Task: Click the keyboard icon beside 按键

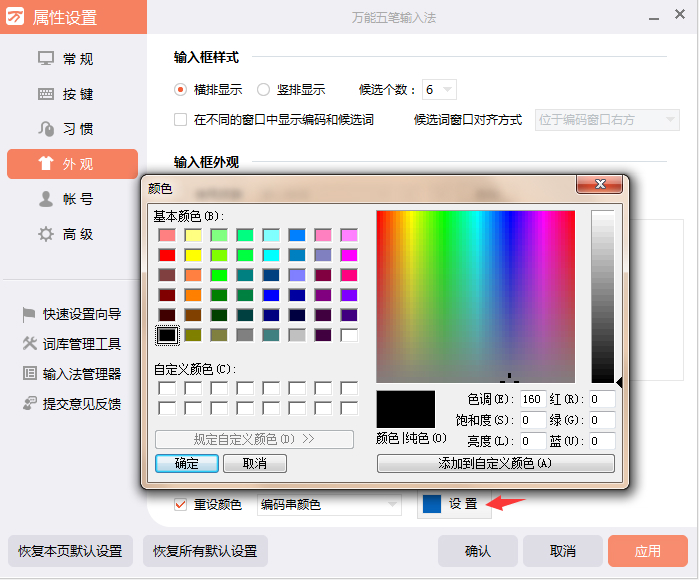Action: coord(46,94)
